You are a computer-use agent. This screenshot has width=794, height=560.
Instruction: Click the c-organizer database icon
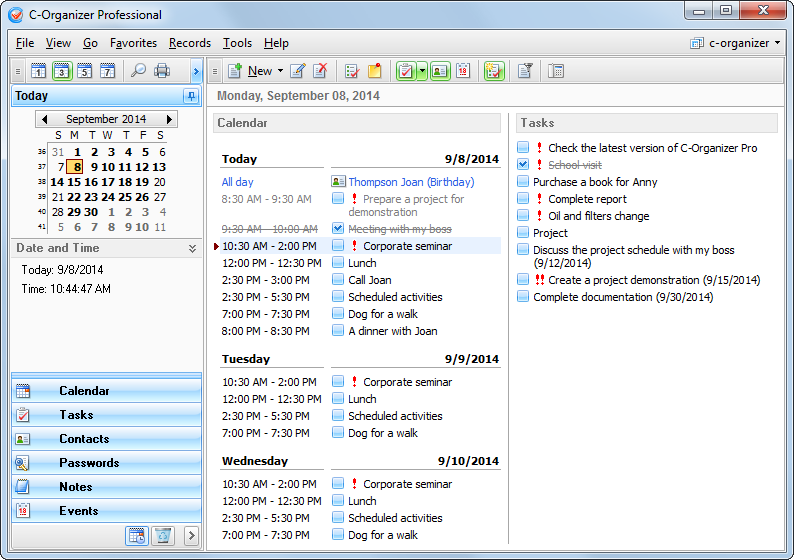697,44
